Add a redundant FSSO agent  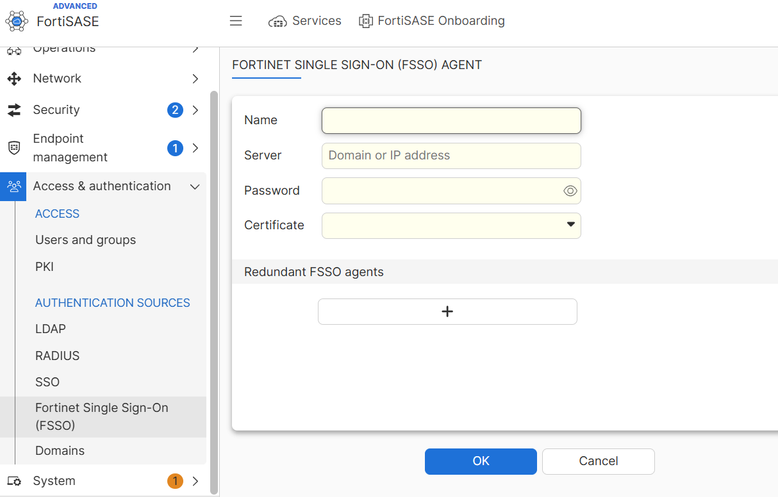447,312
